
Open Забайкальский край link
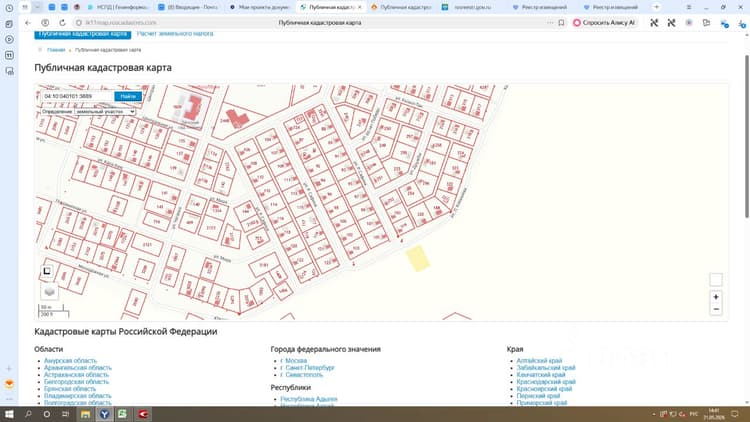click(x=546, y=368)
